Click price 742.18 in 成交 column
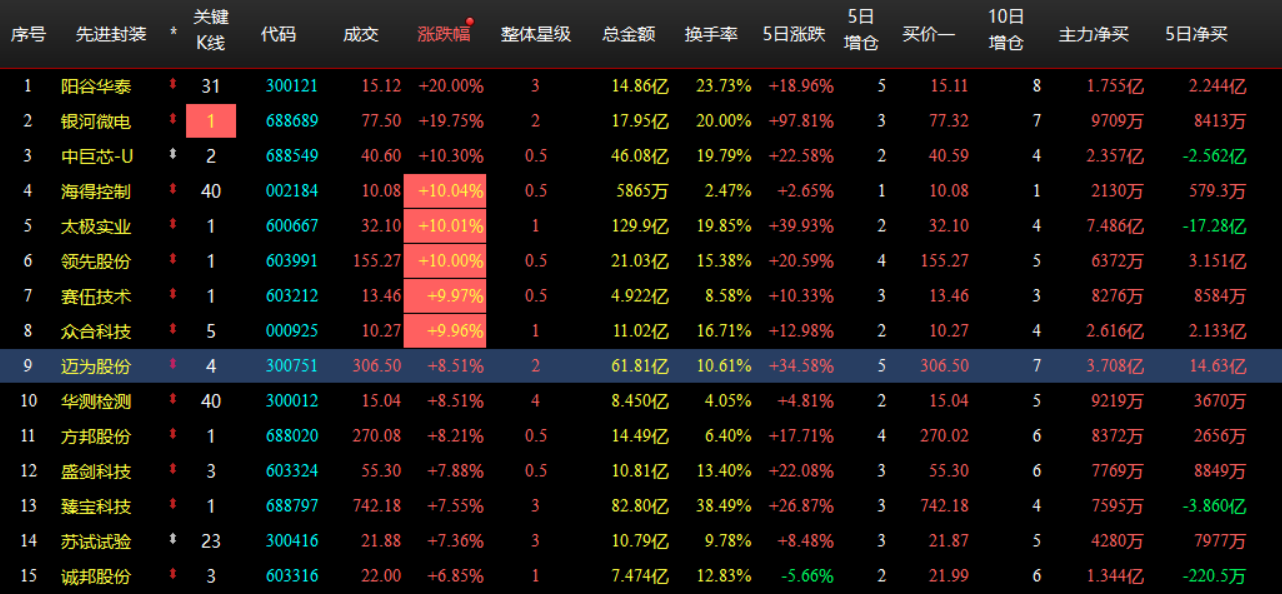1282x594 pixels. point(377,507)
